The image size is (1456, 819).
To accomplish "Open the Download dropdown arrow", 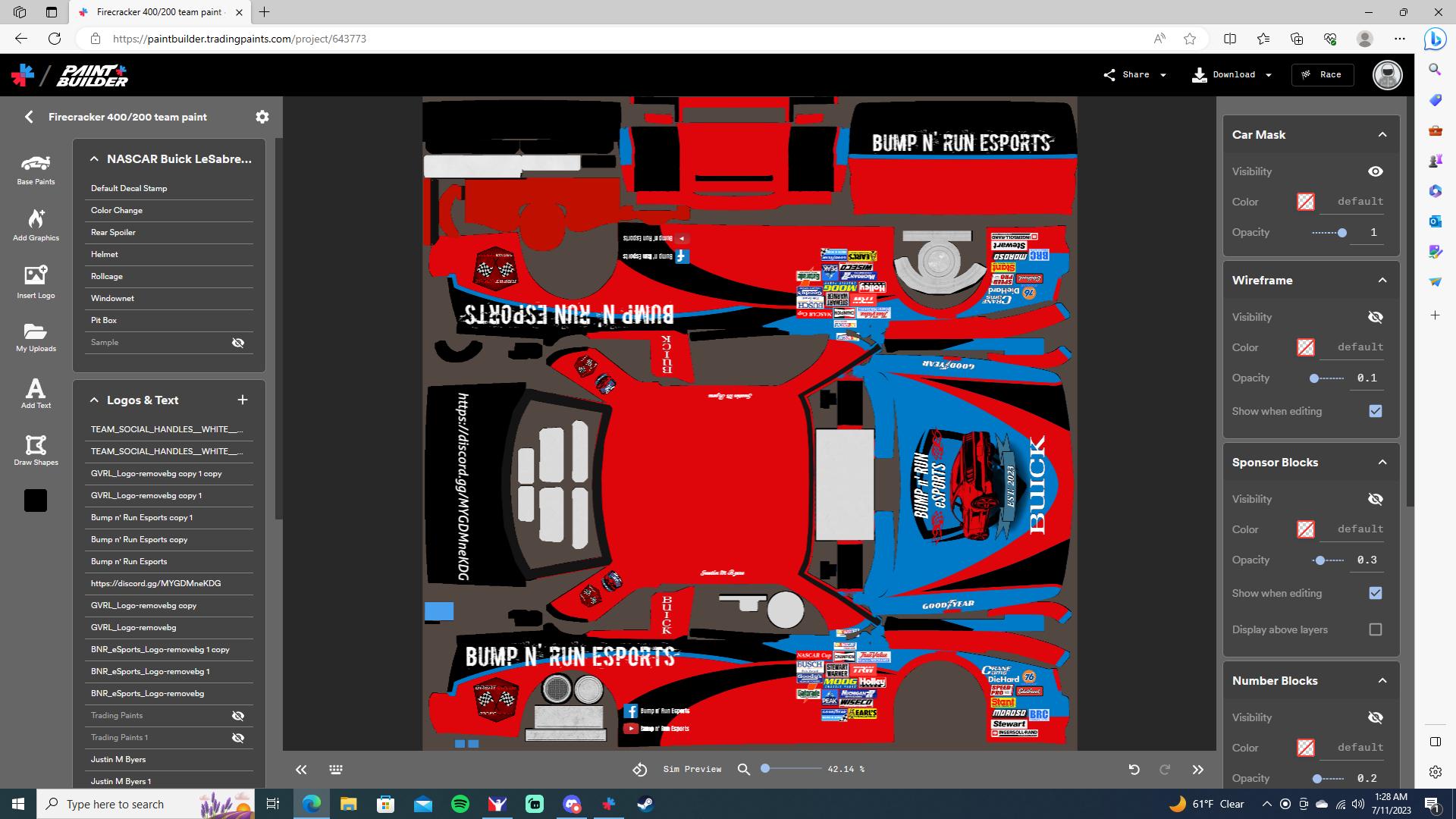I will [x=1268, y=74].
